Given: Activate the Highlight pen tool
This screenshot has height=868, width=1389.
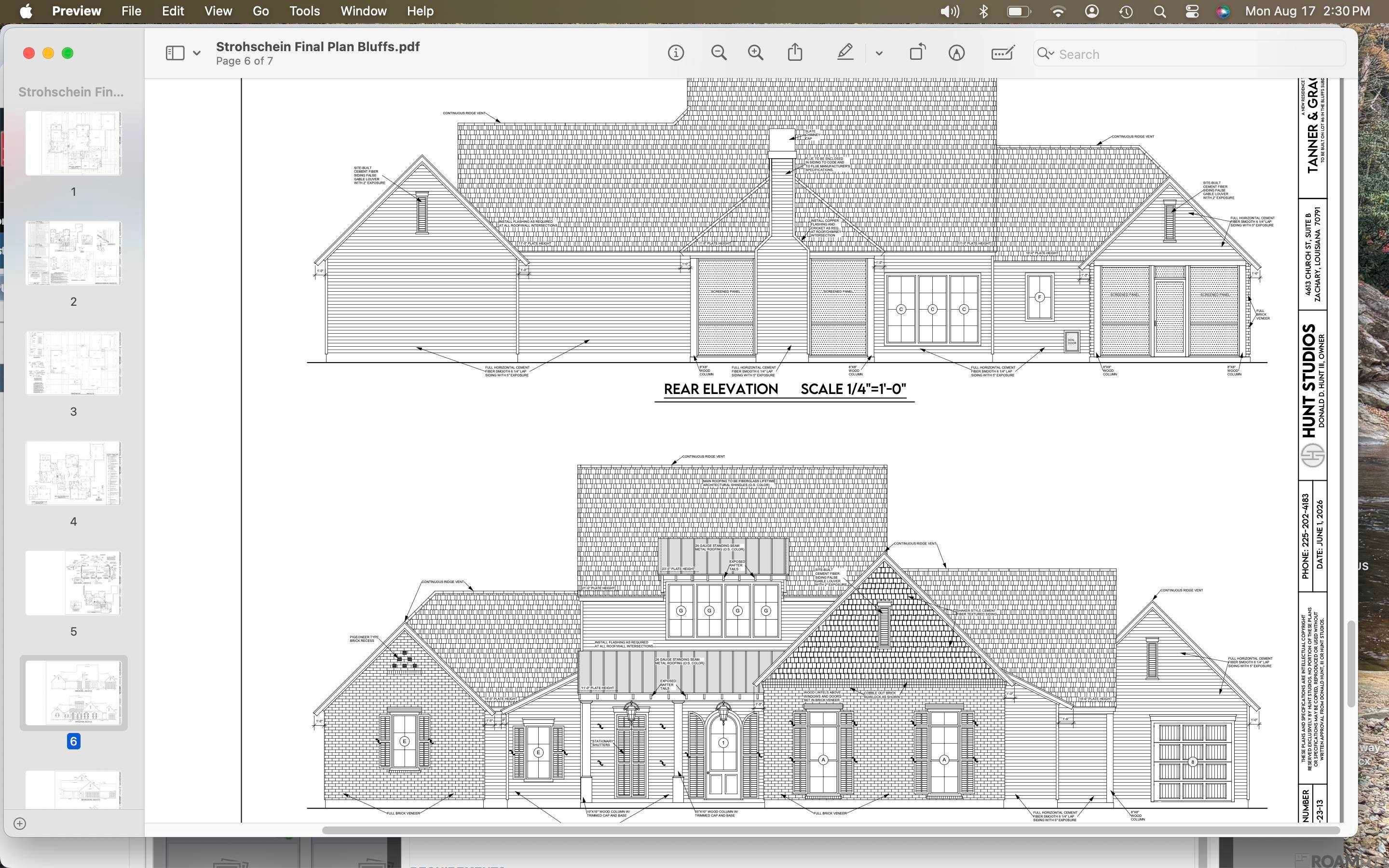Looking at the screenshot, I should point(845,53).
